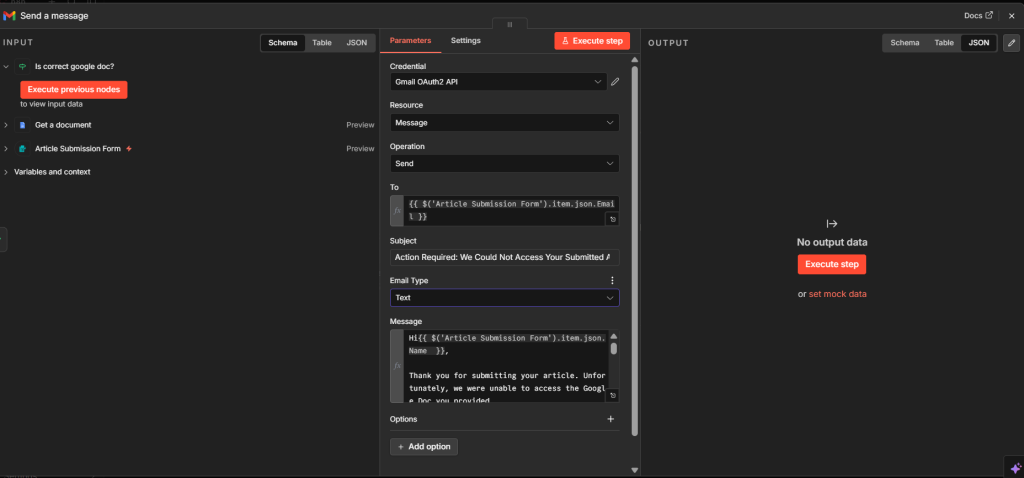Screen dimensions: 1024x478
Task: Switch output view to Schema
Action: (x=905, y=43)
